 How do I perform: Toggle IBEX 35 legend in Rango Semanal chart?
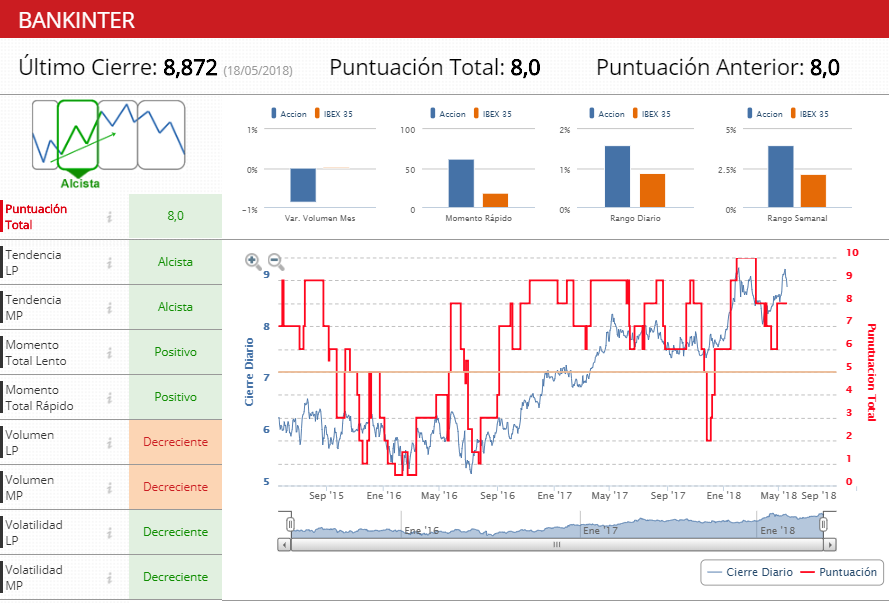point(810,114)
